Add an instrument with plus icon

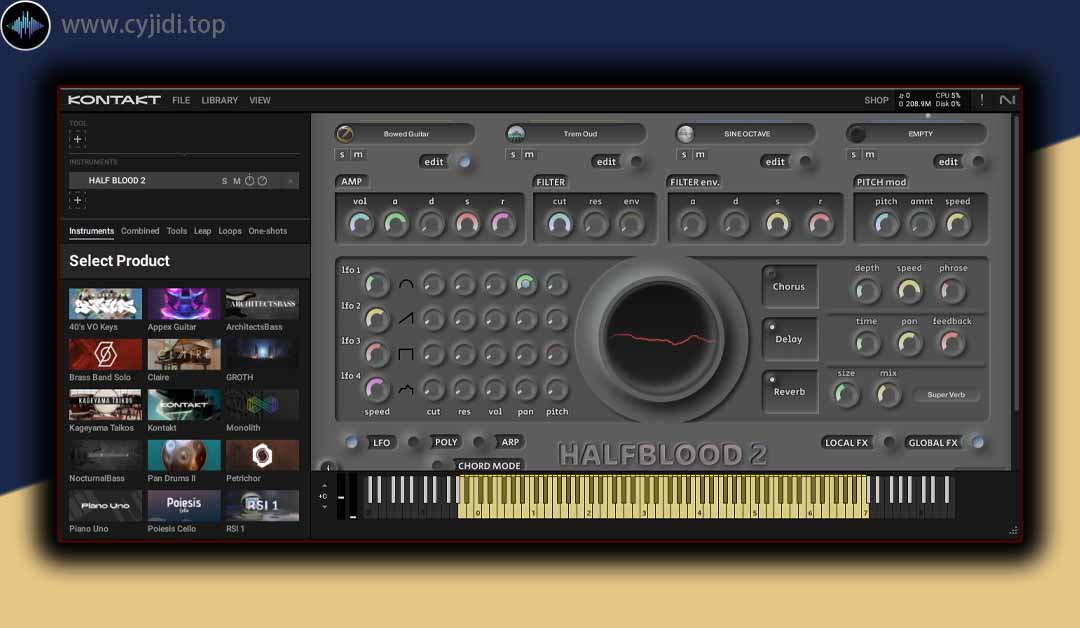tap(77, 200)
